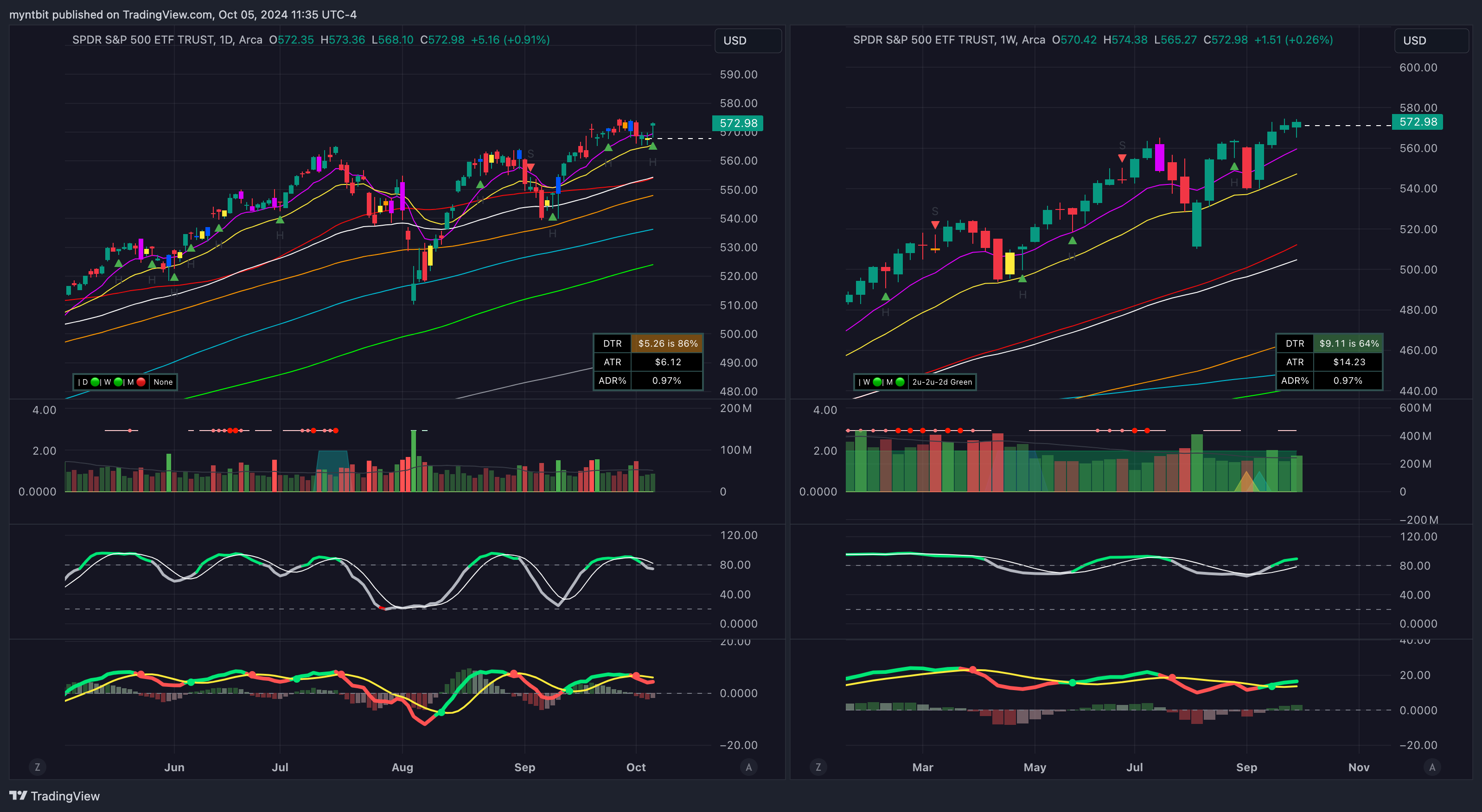Click the red S sell triangle near September on daily chart
The height and width of the screenshot is (812, 1482).
click(530, 167)
